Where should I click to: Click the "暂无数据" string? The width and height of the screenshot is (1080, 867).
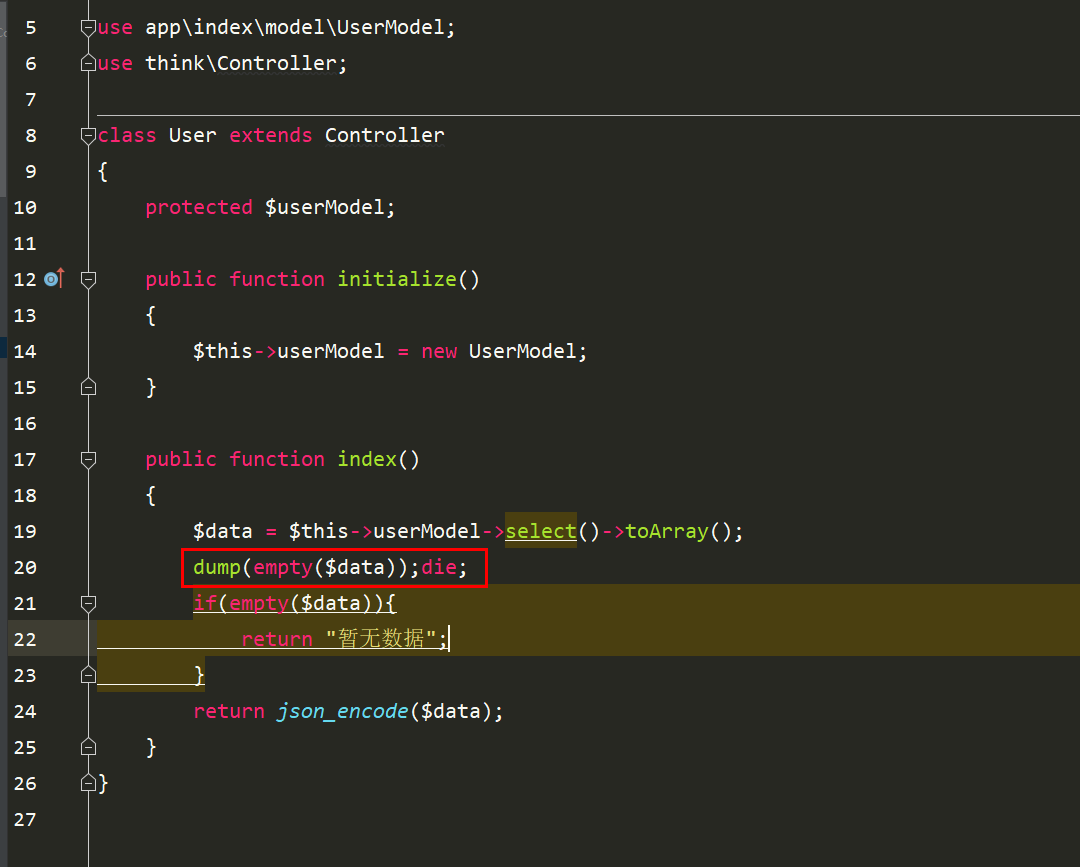click(381, 638)
